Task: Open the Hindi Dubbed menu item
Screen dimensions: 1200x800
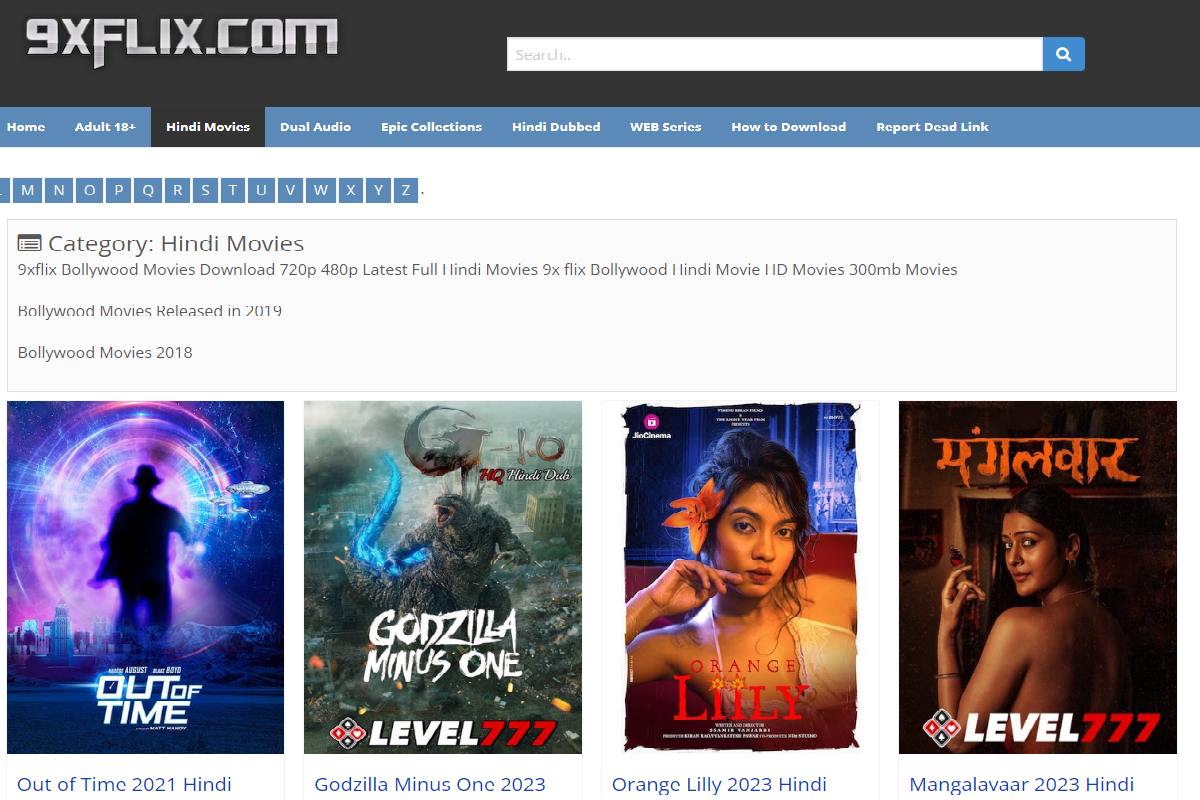Action: click(556, 127)
